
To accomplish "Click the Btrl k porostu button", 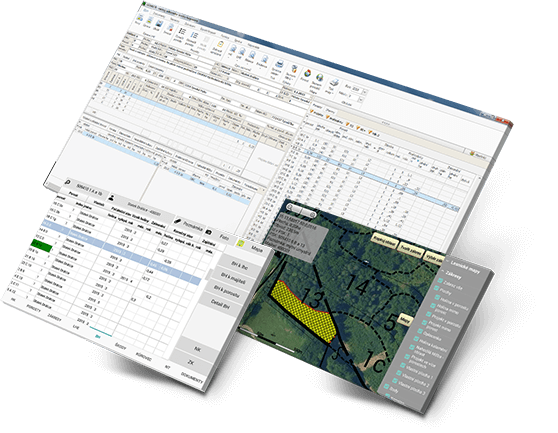I will tap(226, 291).
